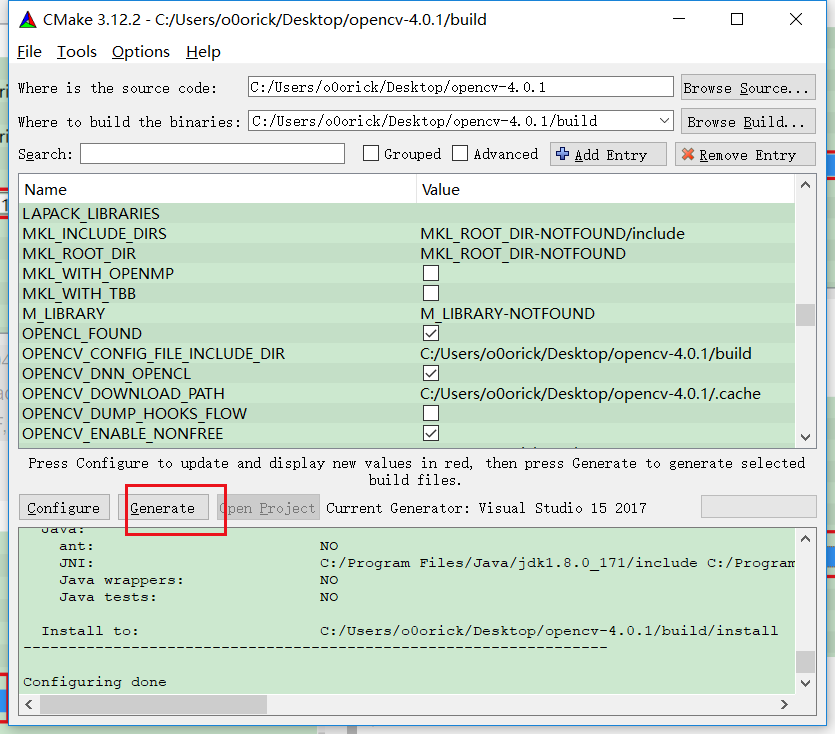This screenshot has width=835, height=734.
Task: Click the output log vertical scrollbar thumb
Action: pos(806,662)
